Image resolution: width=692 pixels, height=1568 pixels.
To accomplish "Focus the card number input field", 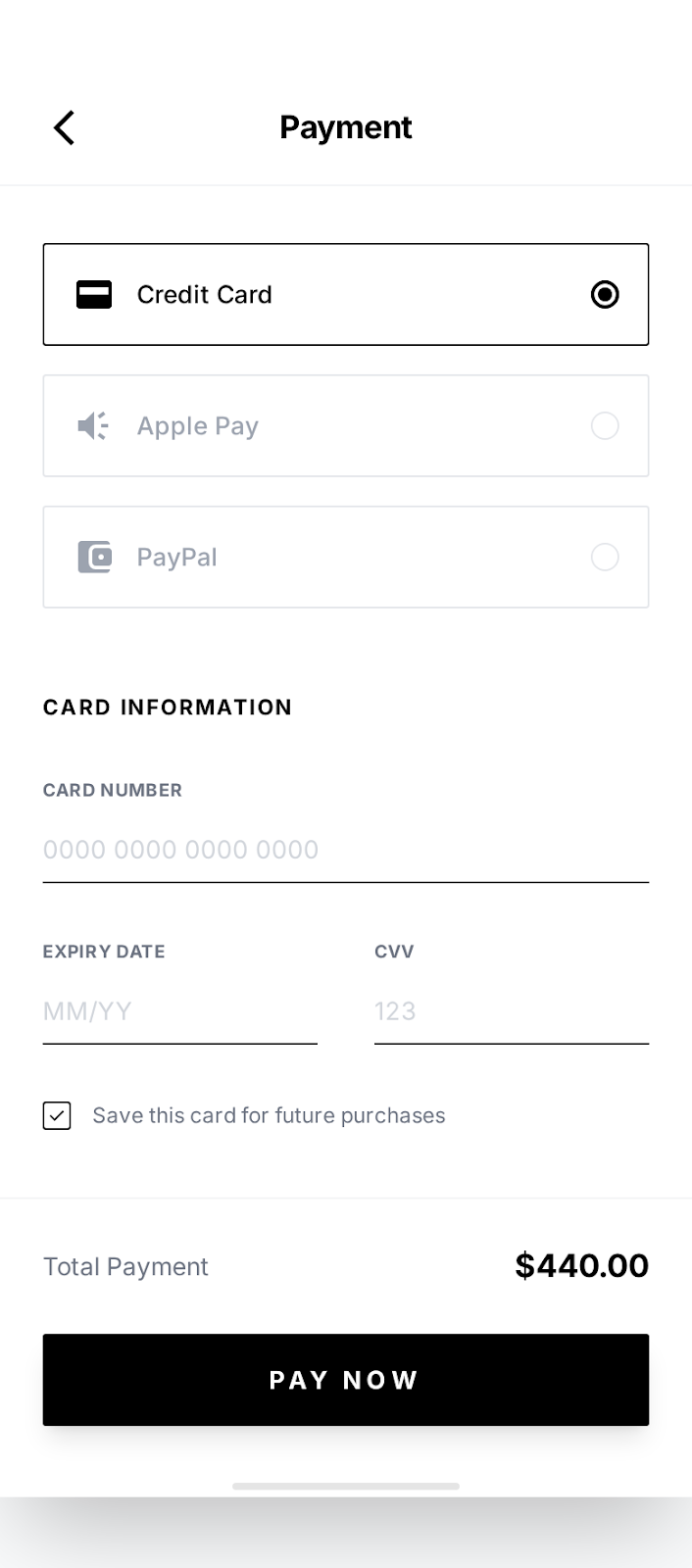I will tap(345, 850).
